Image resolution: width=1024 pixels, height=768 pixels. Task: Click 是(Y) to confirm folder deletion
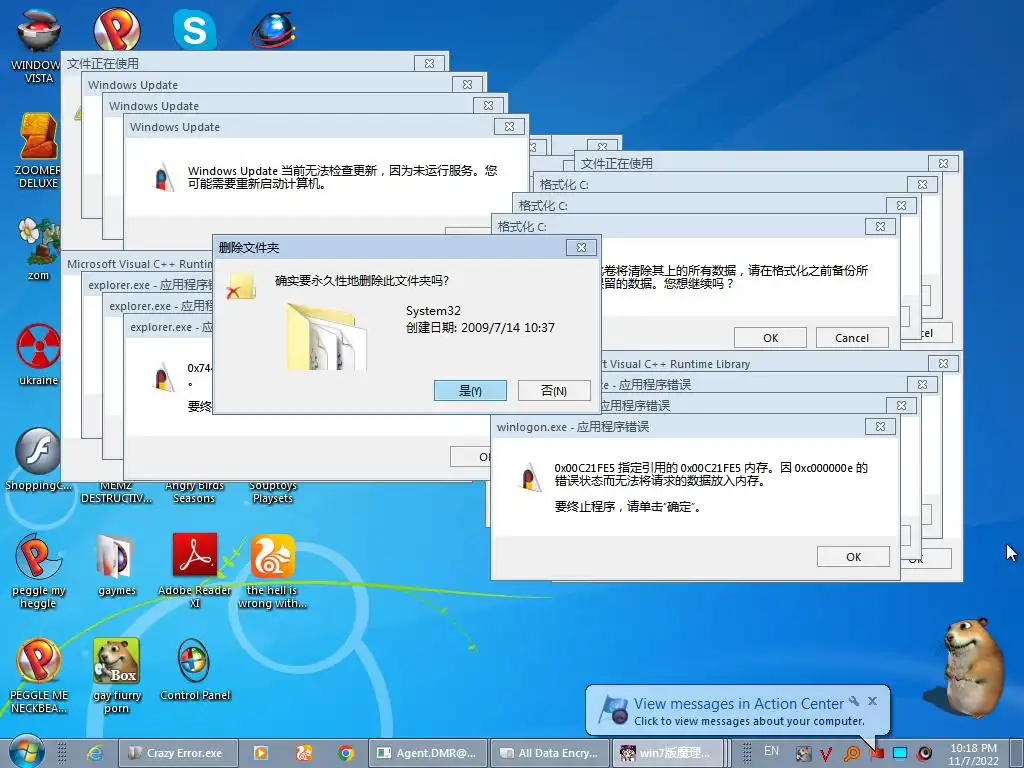tap(470, 391)
